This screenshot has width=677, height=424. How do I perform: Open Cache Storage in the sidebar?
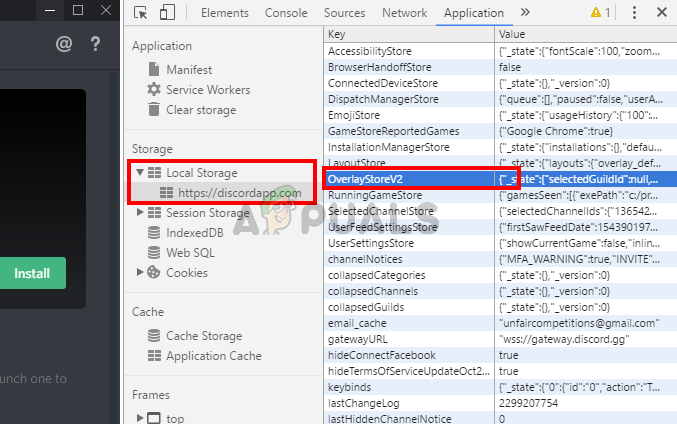click(x=204, y=335)
